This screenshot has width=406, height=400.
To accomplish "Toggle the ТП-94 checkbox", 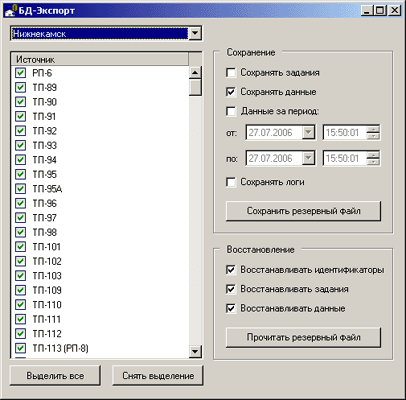I will [20, 160].
